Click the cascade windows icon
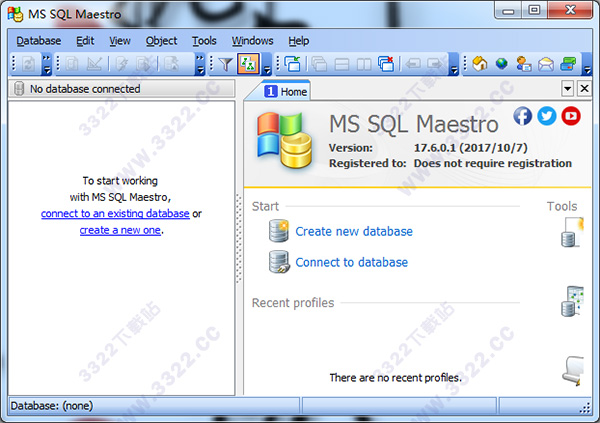The height and width of the screenshot is (423, 600). pyautogui.click(x=319, y=64)
